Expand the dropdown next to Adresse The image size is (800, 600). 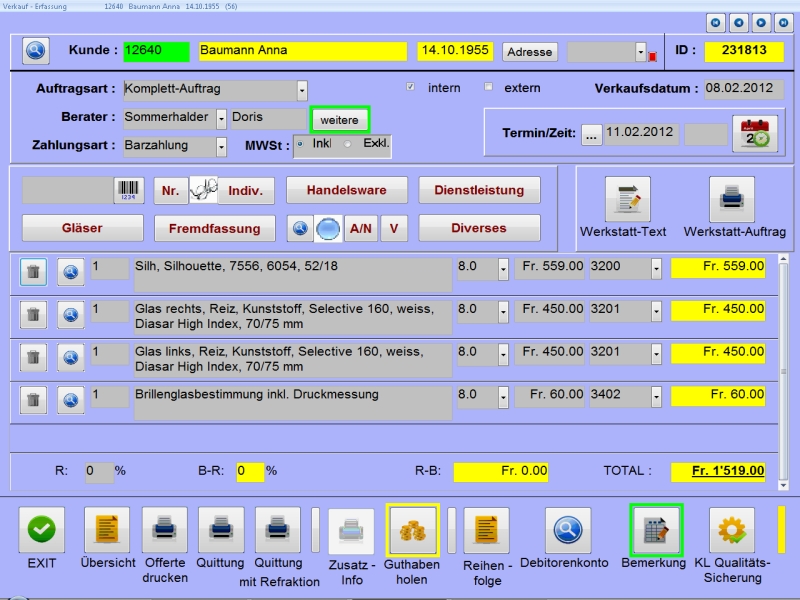[641, 52]
